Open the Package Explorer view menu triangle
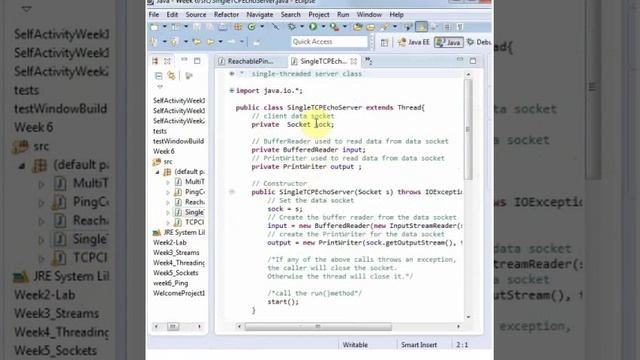This screenshot has height=360, width=640. coord(160,87)
